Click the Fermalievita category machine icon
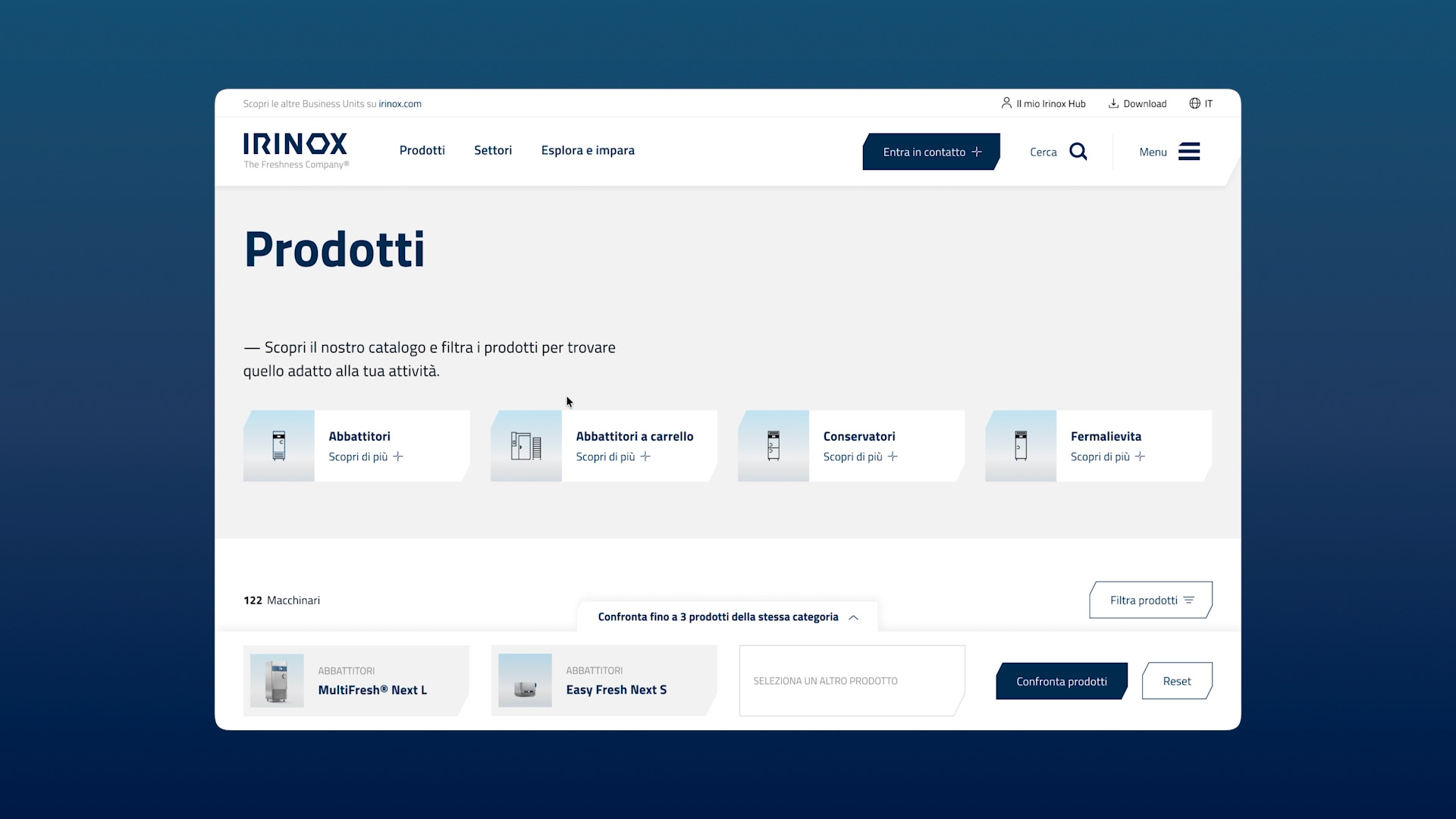This screenshot has height=819, width=1456. point(1021,446)
